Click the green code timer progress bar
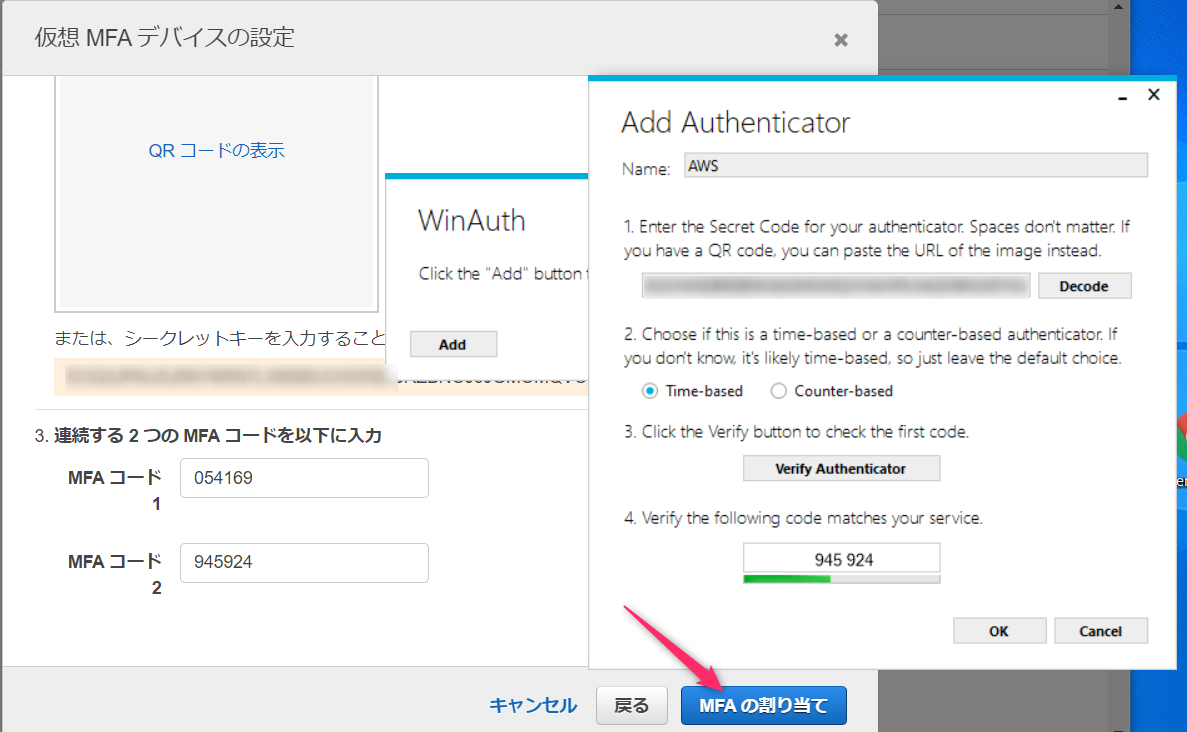Screen dimensions: 1187x732 coord(841,579)
